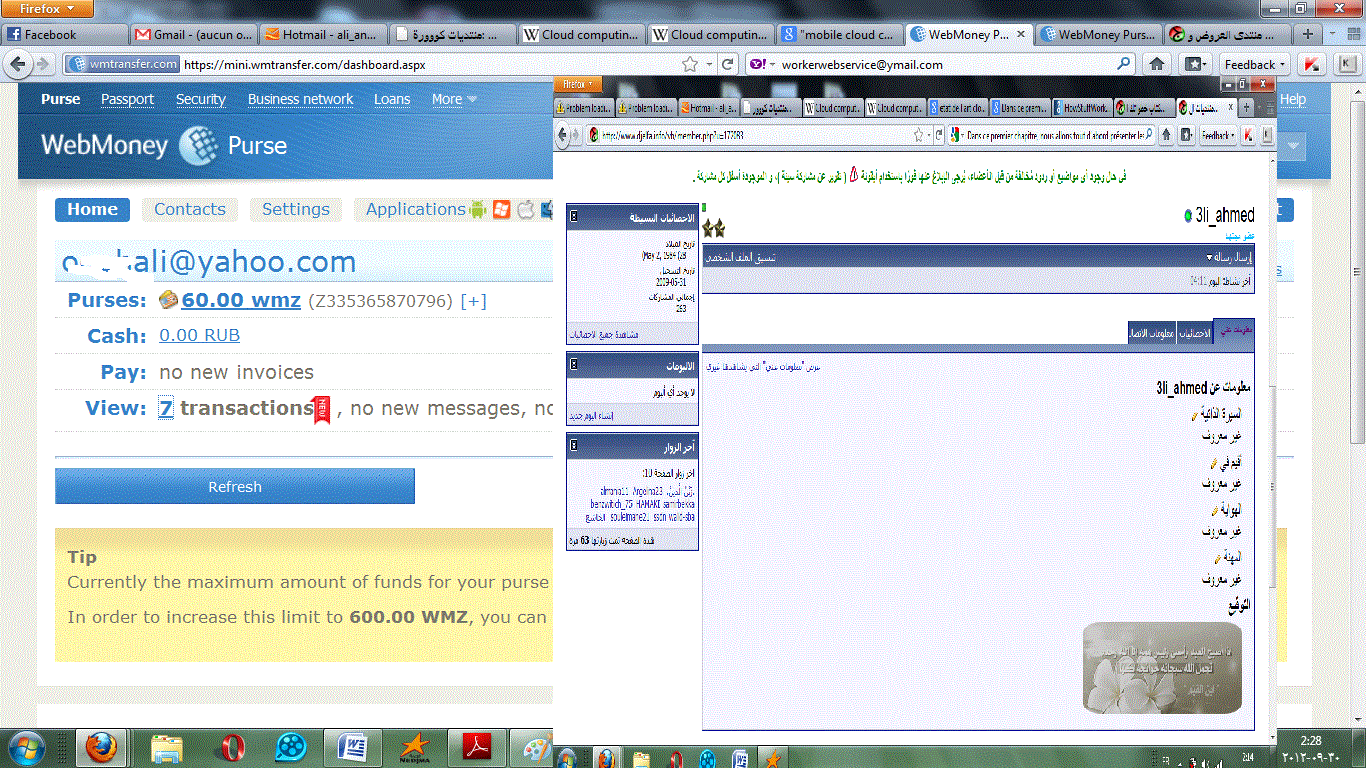Open the Home page button in the outer Firefox toolbar
This screenshot has width=1366, height=768.
pos(1157,64)
